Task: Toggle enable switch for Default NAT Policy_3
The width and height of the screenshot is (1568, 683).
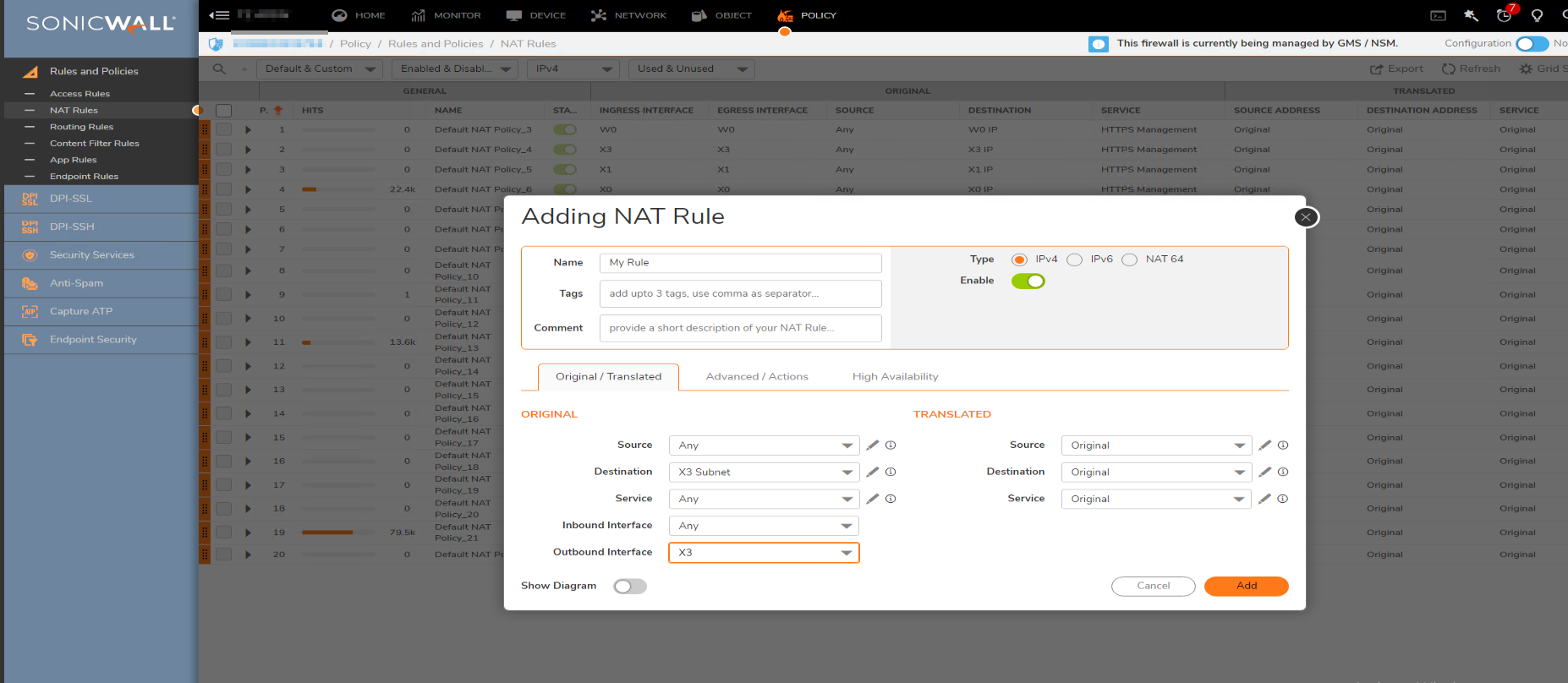Action: pos(565,129)
